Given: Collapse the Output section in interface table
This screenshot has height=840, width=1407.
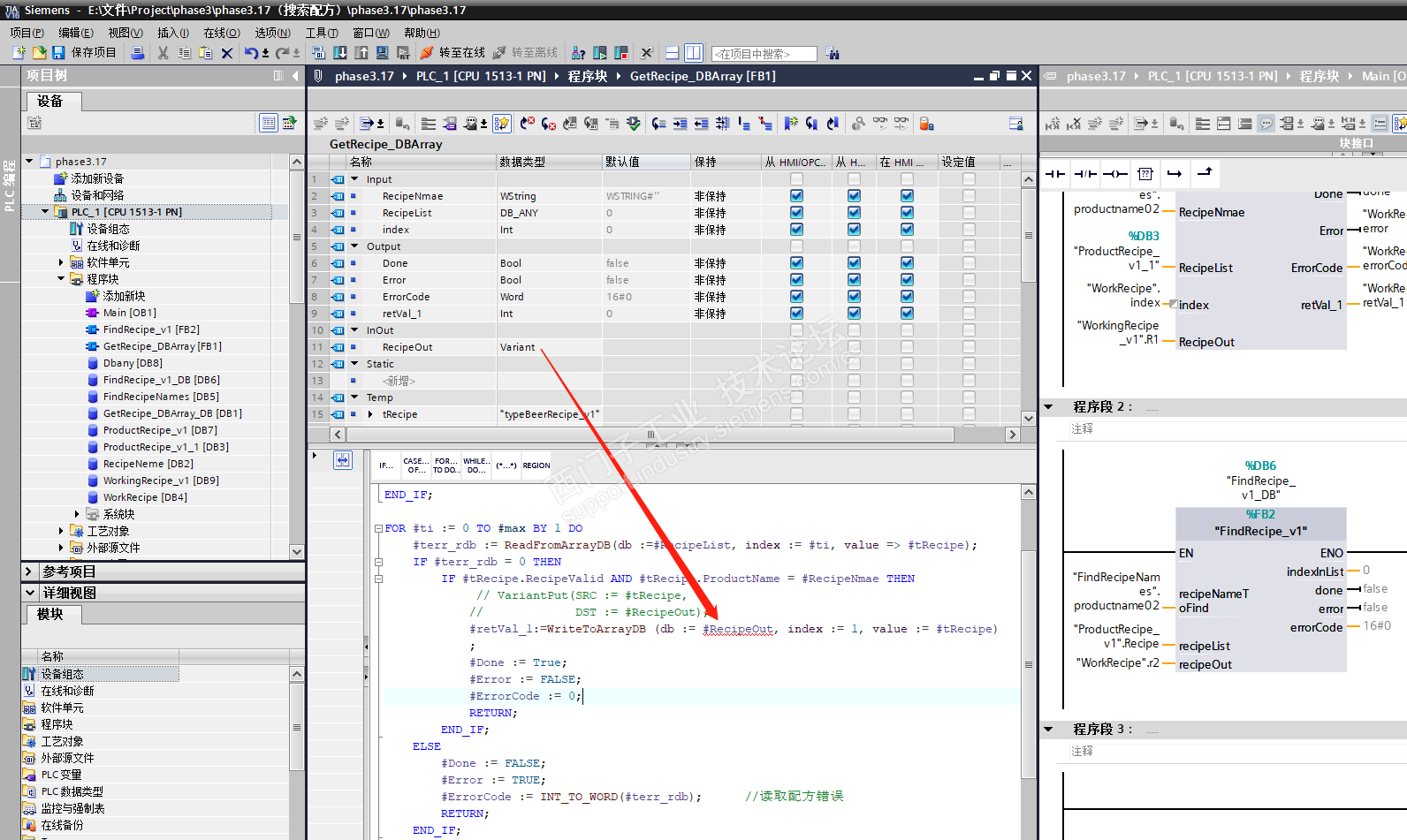Looking at the screenshot, I should [355, 246].
